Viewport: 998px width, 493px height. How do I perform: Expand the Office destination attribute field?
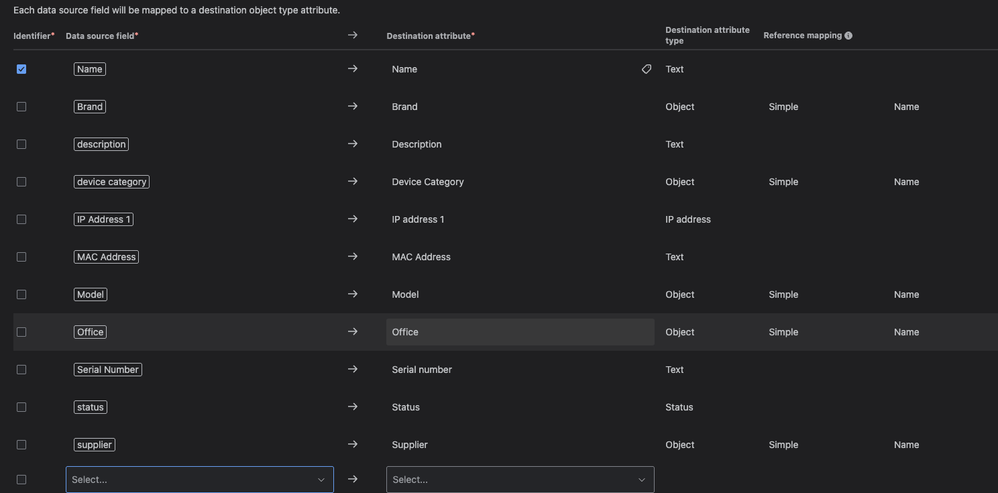520,332
